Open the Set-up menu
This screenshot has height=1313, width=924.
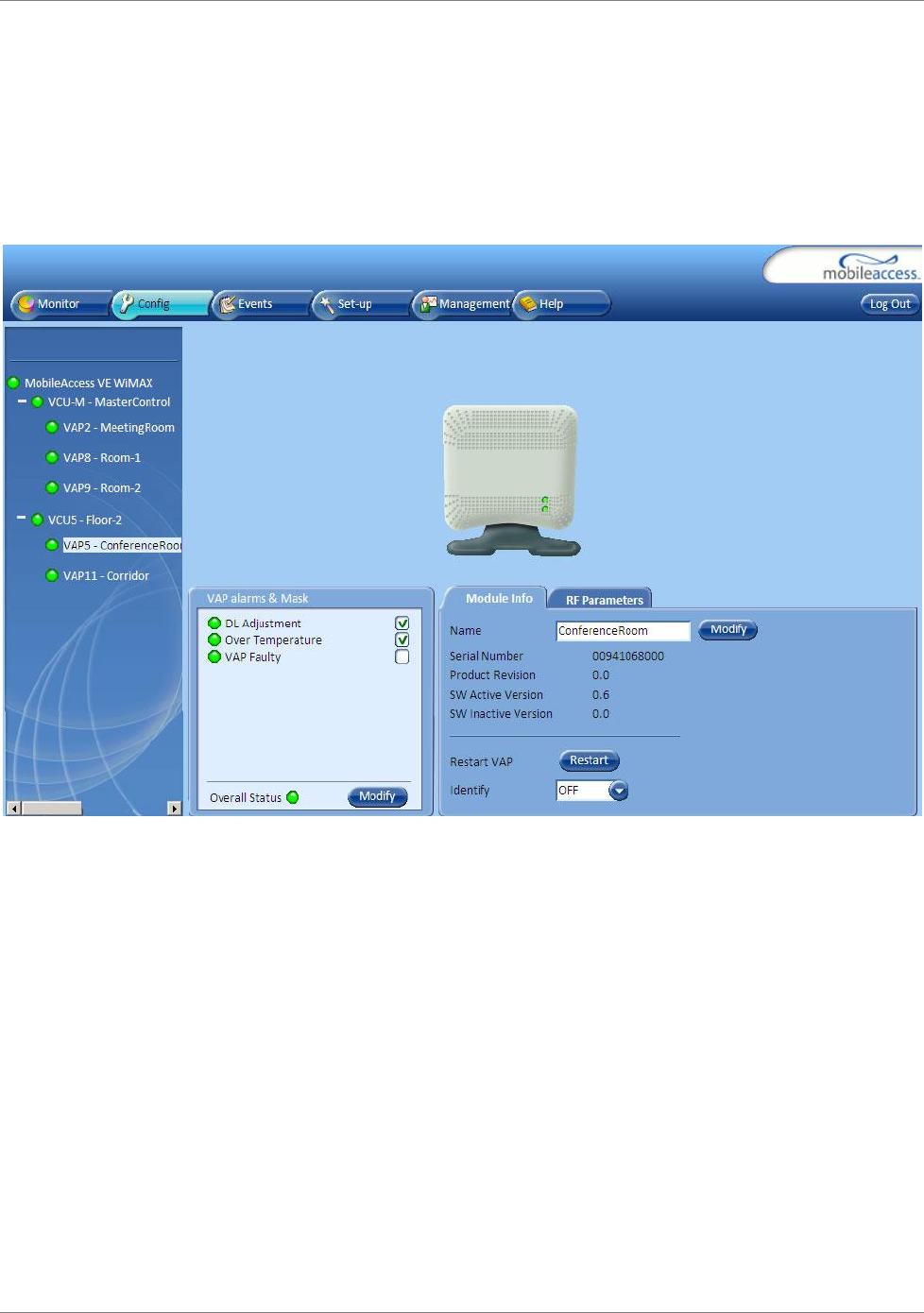pyautogui.click(x=362, y=304)
